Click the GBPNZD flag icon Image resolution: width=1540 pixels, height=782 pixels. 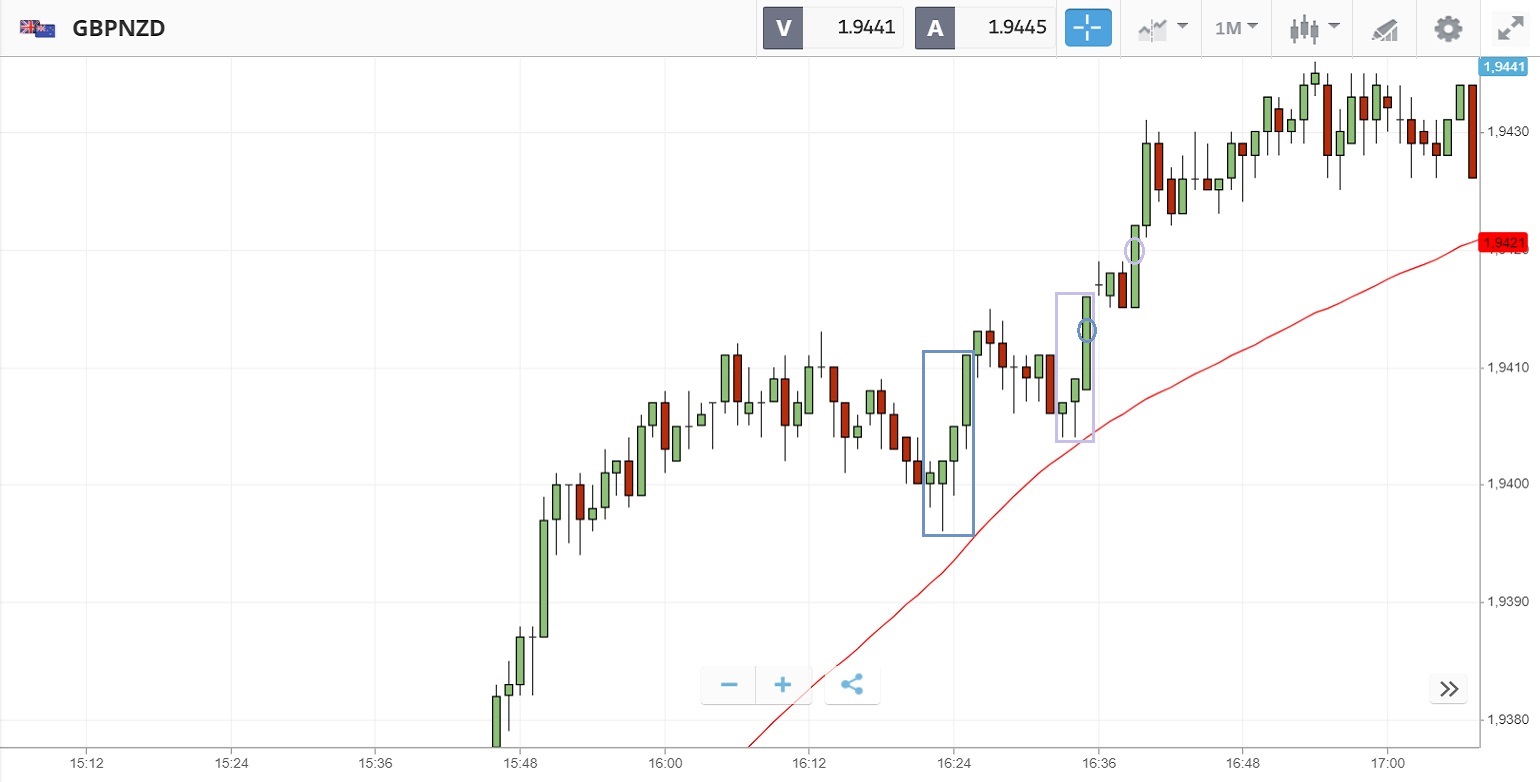(x=38, y=28)
